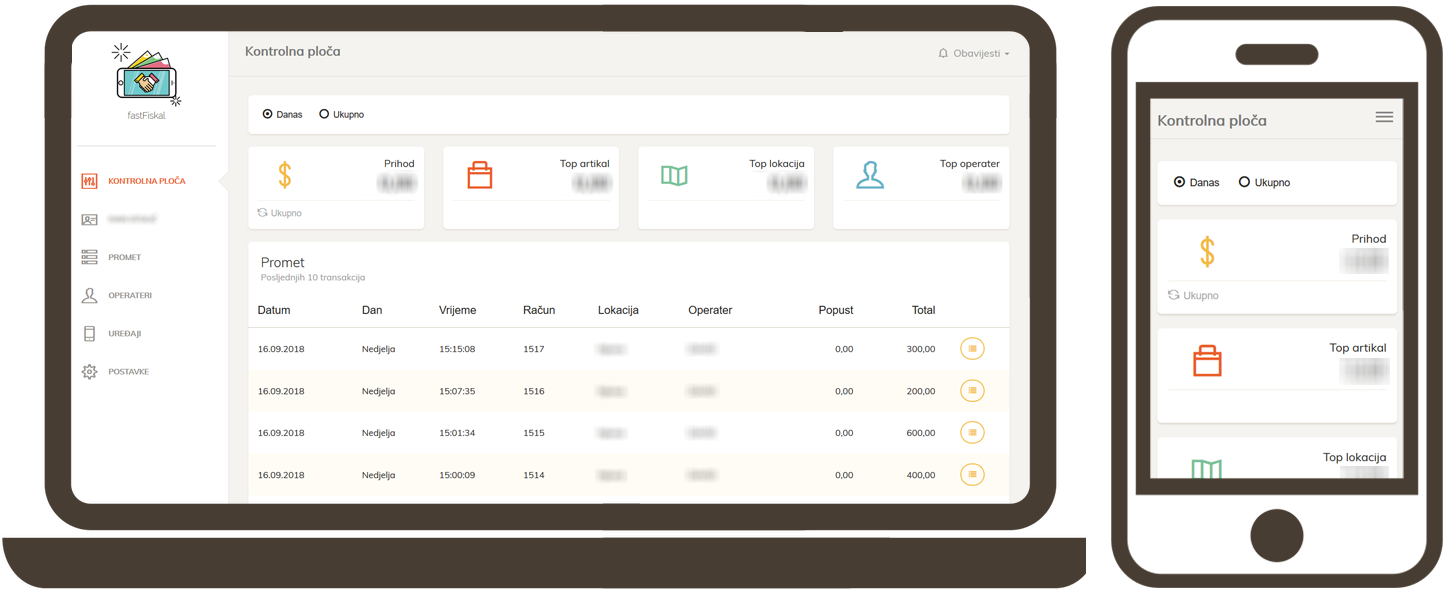Select Danas radio button on desktop dashboard
The width and height of the screenshot is (1450, 590).
point(267,115)
